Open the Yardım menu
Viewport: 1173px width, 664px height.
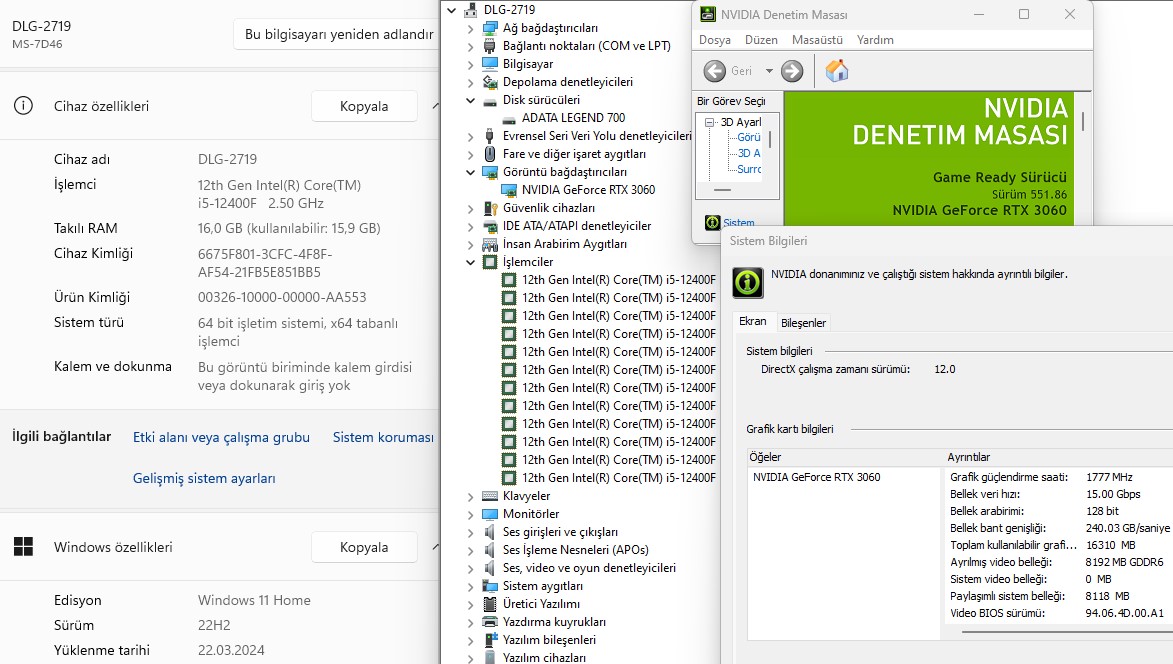[x=875, y=40]
